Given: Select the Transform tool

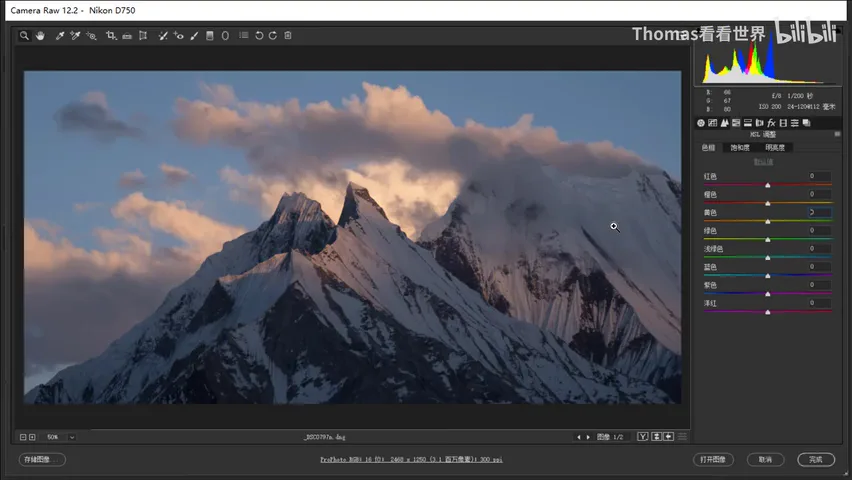Looking at the screenshot, I should point(143,35).
